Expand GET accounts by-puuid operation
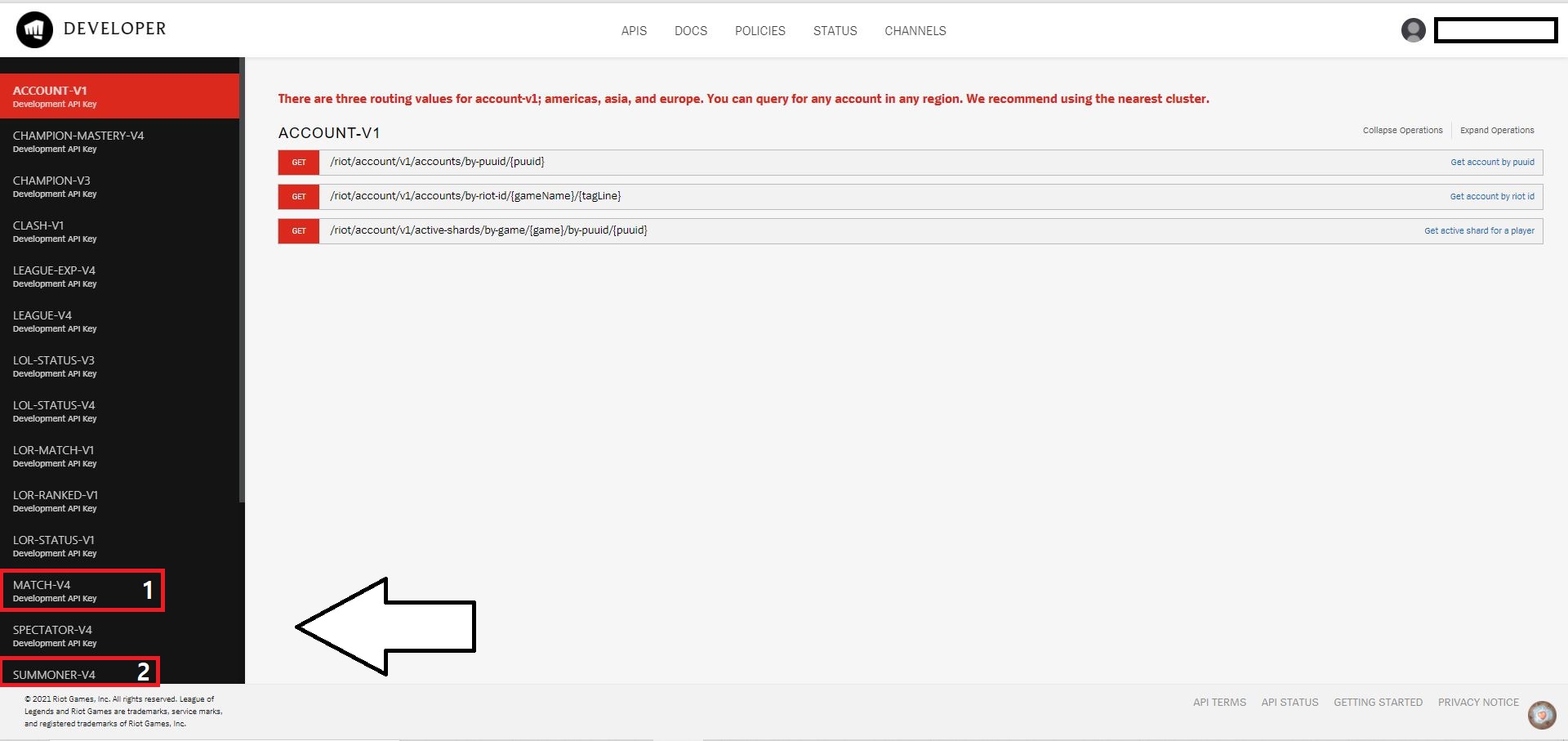Viewport: 1568px width, 741px height. 910,162
